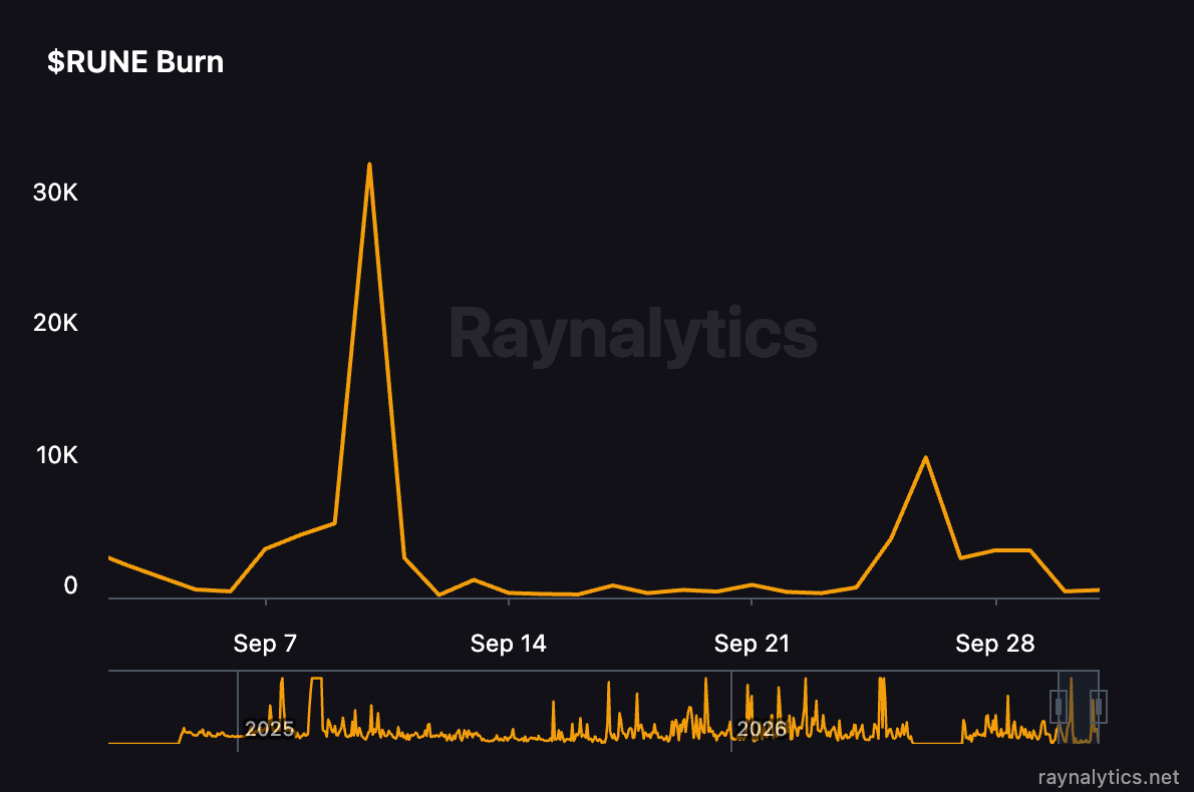Image resolution: width=1194 pixels, height=792 pixels.
Task: Click the Sep 21 date label
Action: (x=752, y=644)
